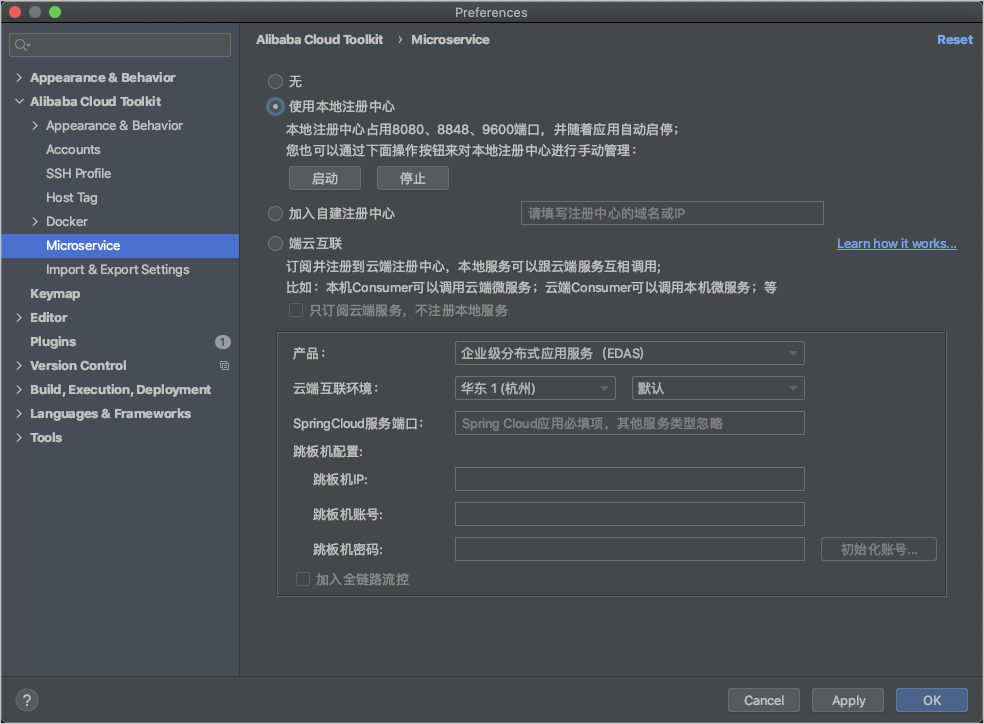This screenshot has width=984, height=724.
Task: Toggle 加入全链路流控 checkbox
Action: [x=302, y=578]
